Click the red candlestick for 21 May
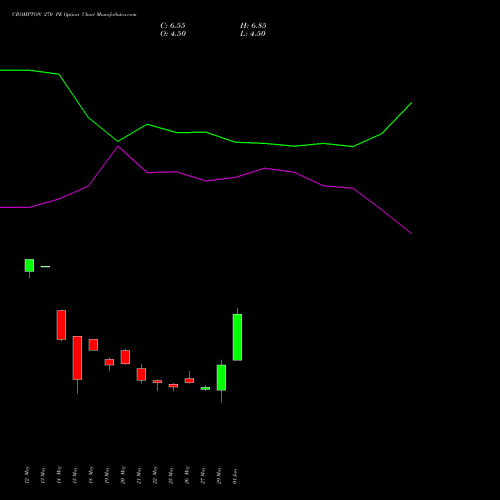The width and height of the screenshot is (500, 500). point(141,374)
